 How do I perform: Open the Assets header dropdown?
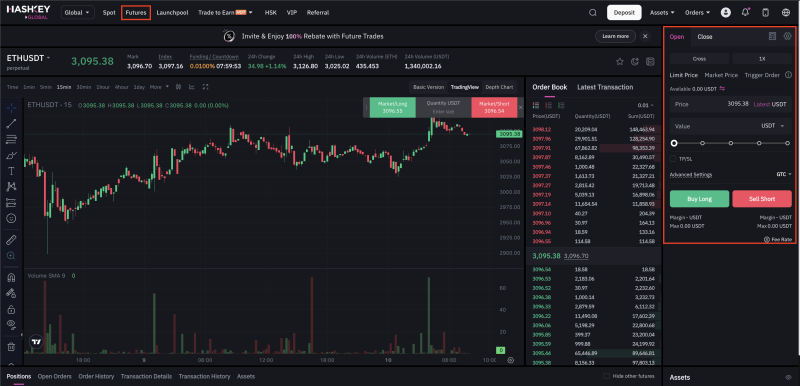662,13
